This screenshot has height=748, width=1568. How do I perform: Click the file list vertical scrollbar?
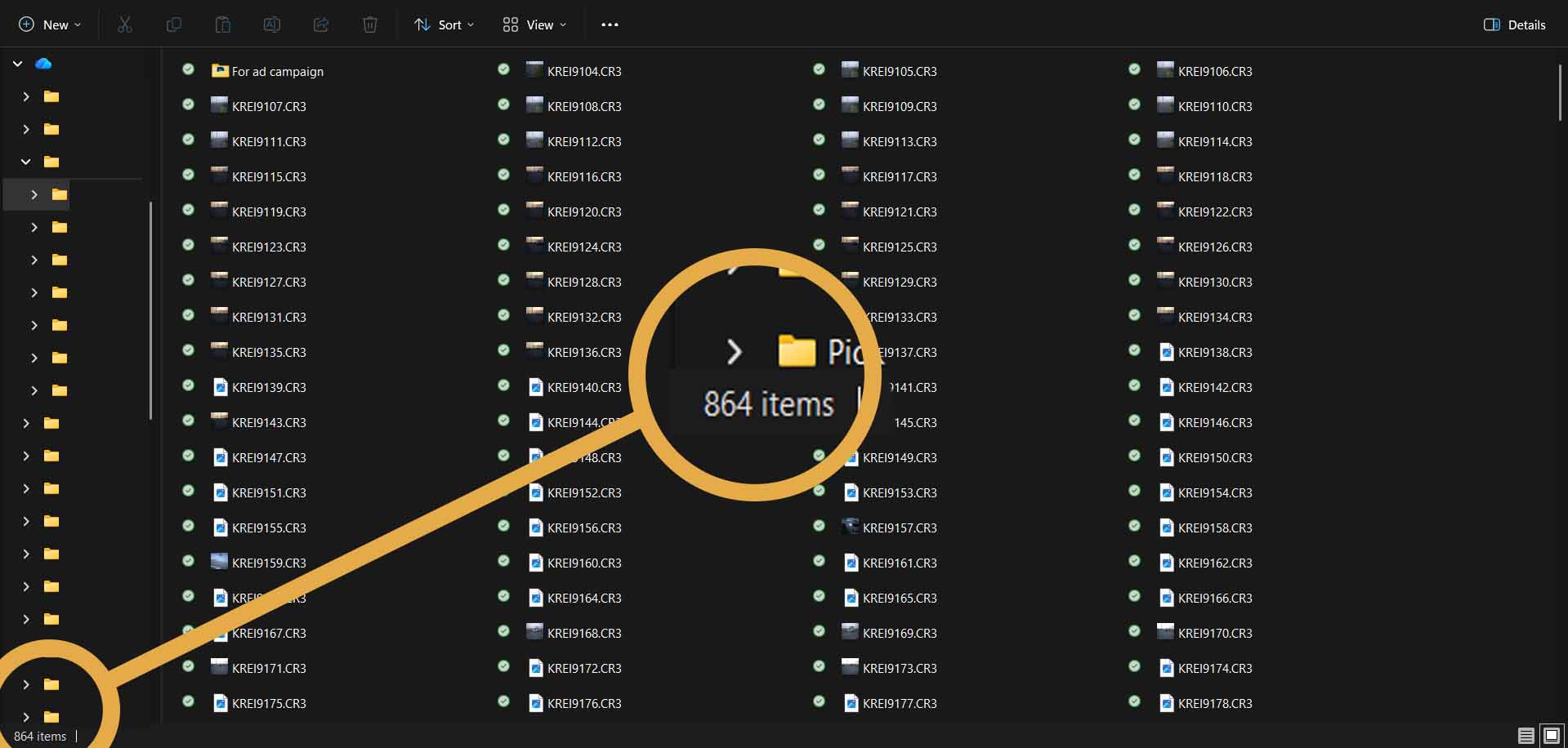pos(1560,94)
